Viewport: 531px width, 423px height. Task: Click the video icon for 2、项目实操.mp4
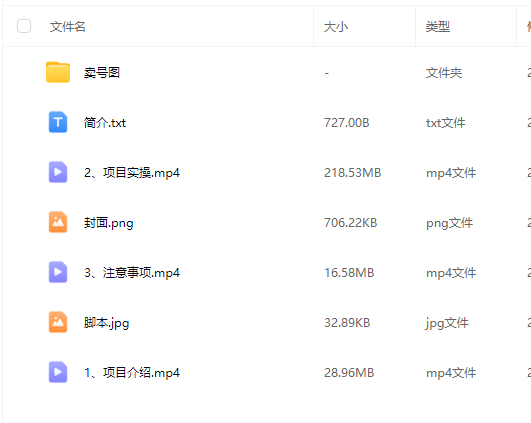(x=58, y=172)
